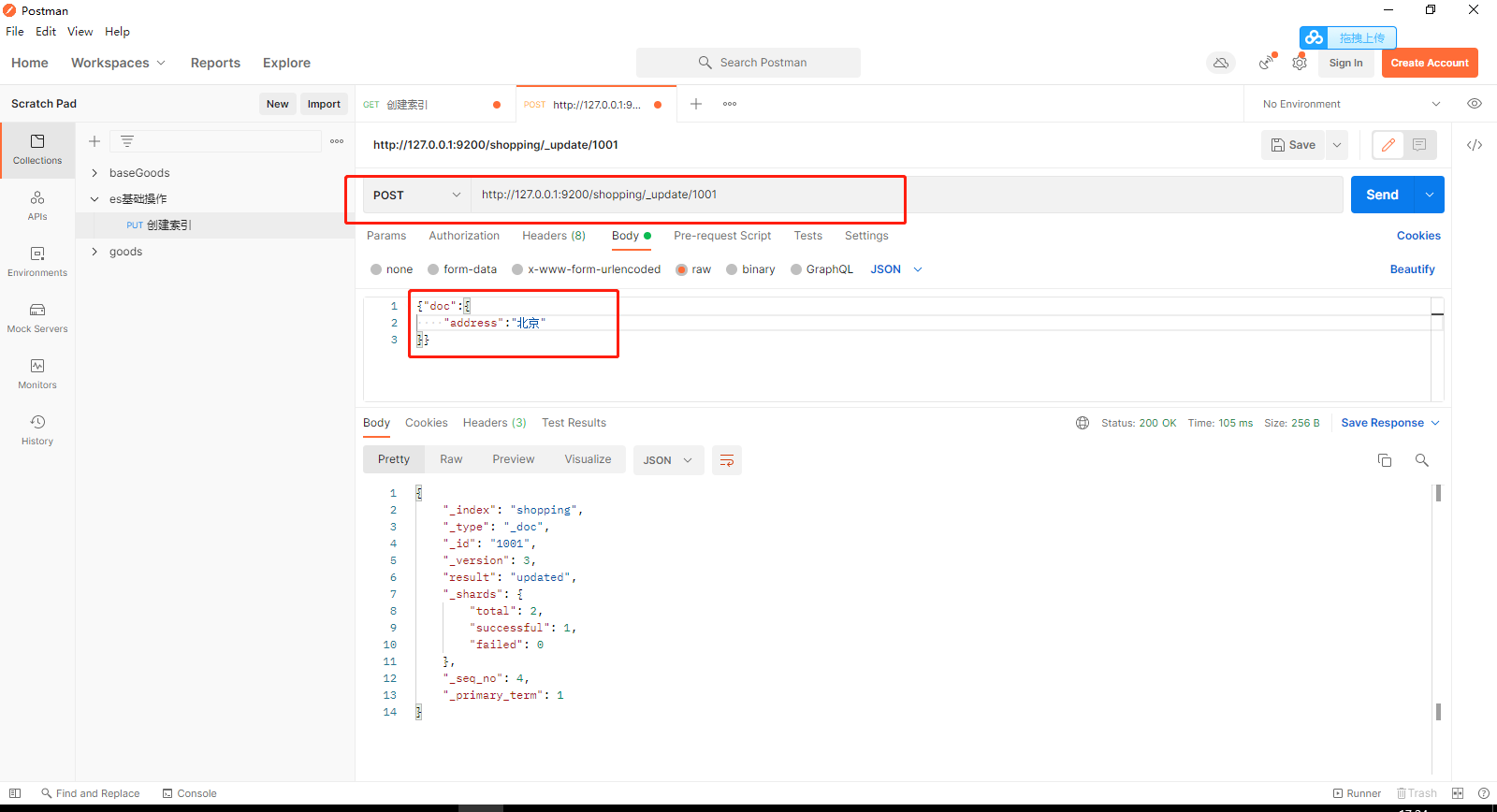The width and height of the screenshot is (1497, 812).
Task: Open the Mock Servers sidebar panel
Action: 37,318
